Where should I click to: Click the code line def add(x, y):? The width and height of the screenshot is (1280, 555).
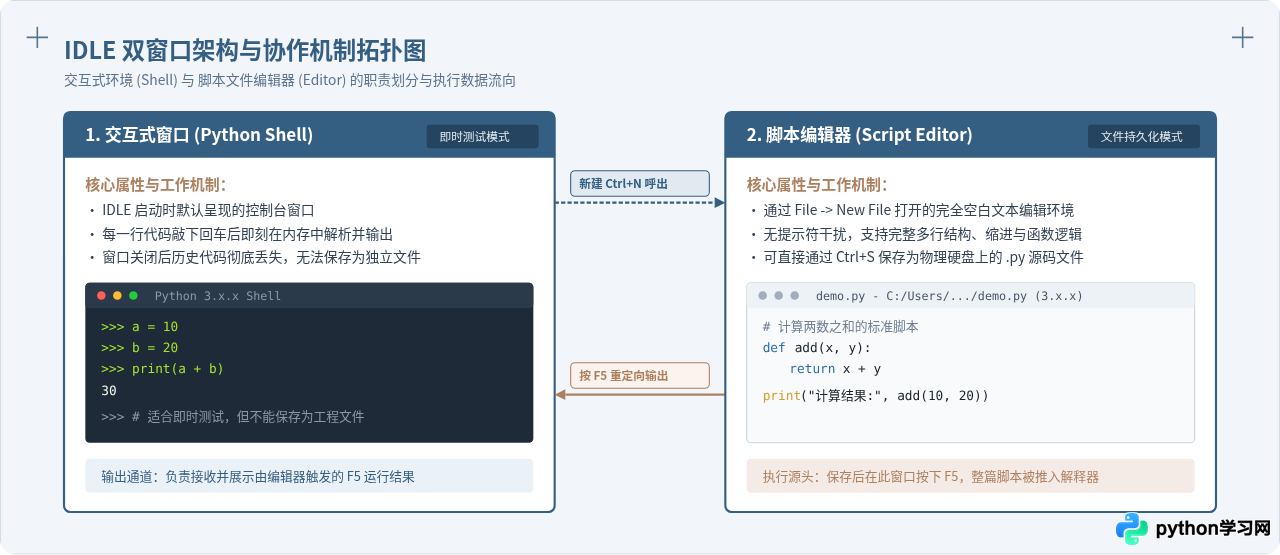tap(816, 348)
